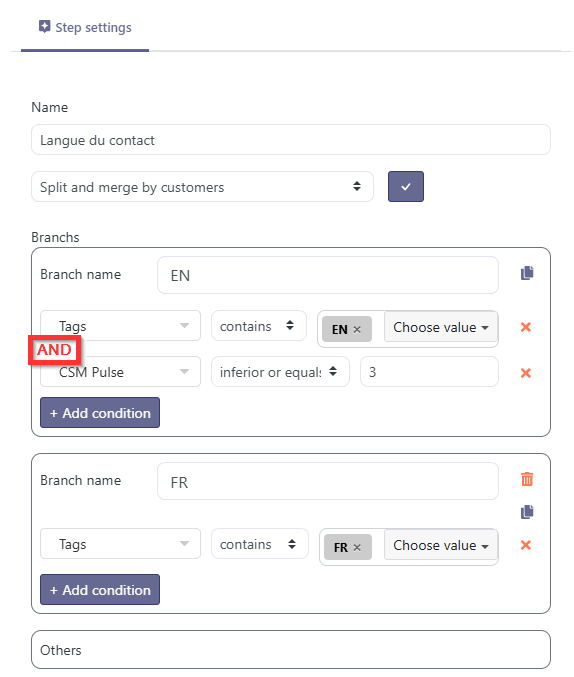This screenshot has height=677, width=574.
Task: Delete the FR branch with trash icon
Action: 527,479
